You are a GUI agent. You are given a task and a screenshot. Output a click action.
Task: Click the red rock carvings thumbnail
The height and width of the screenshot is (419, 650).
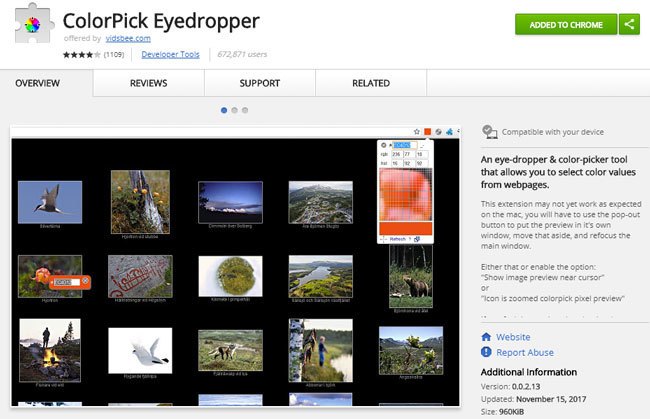pos(140,276)
